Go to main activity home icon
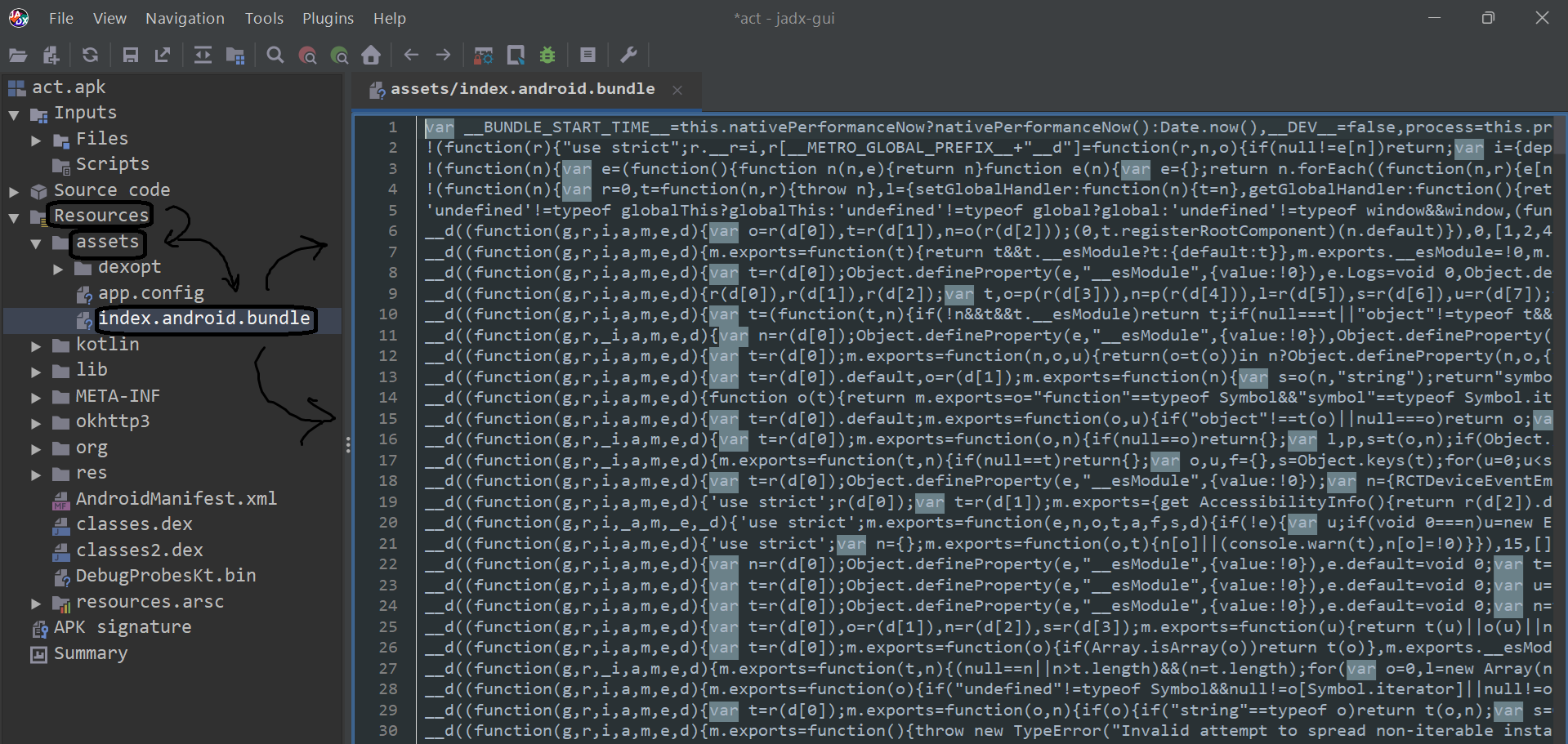 371,56
